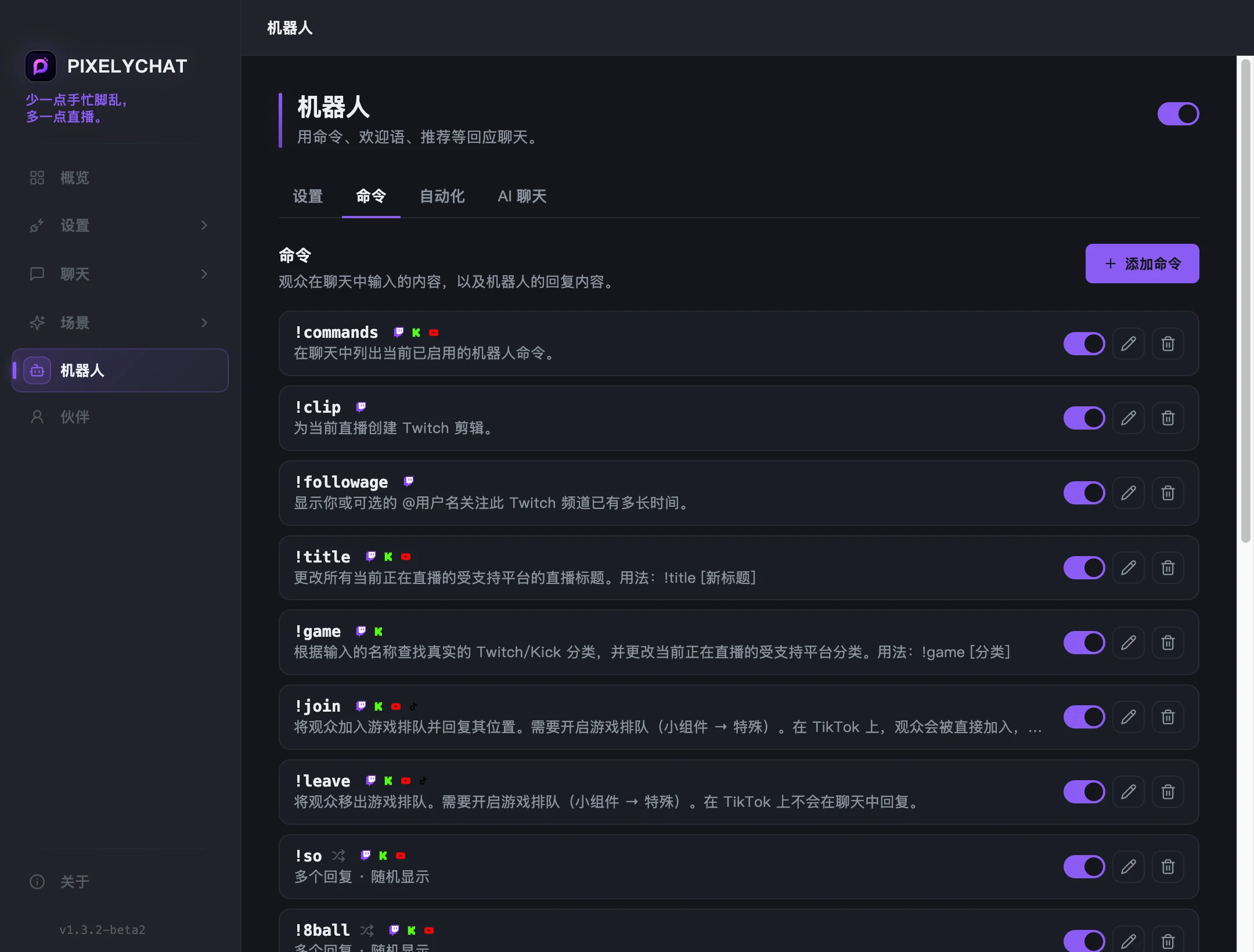The width and height of the screenshot is (1254, 952).
Task: Click the vertical scrollbar thumb
Action: (1245, 301)
